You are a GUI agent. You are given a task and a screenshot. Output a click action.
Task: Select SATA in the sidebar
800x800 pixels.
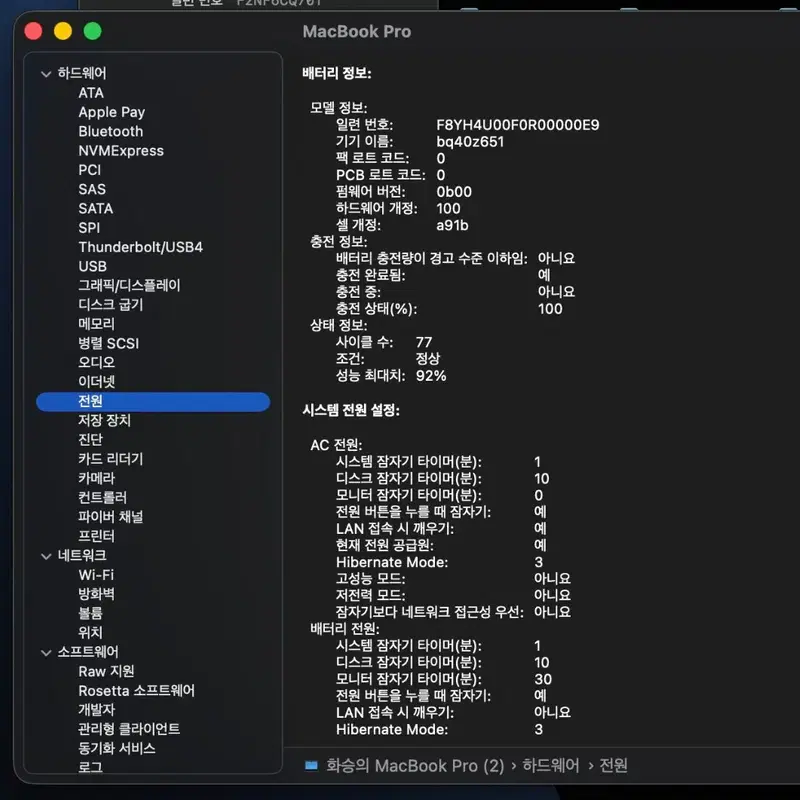coord(96,209)
